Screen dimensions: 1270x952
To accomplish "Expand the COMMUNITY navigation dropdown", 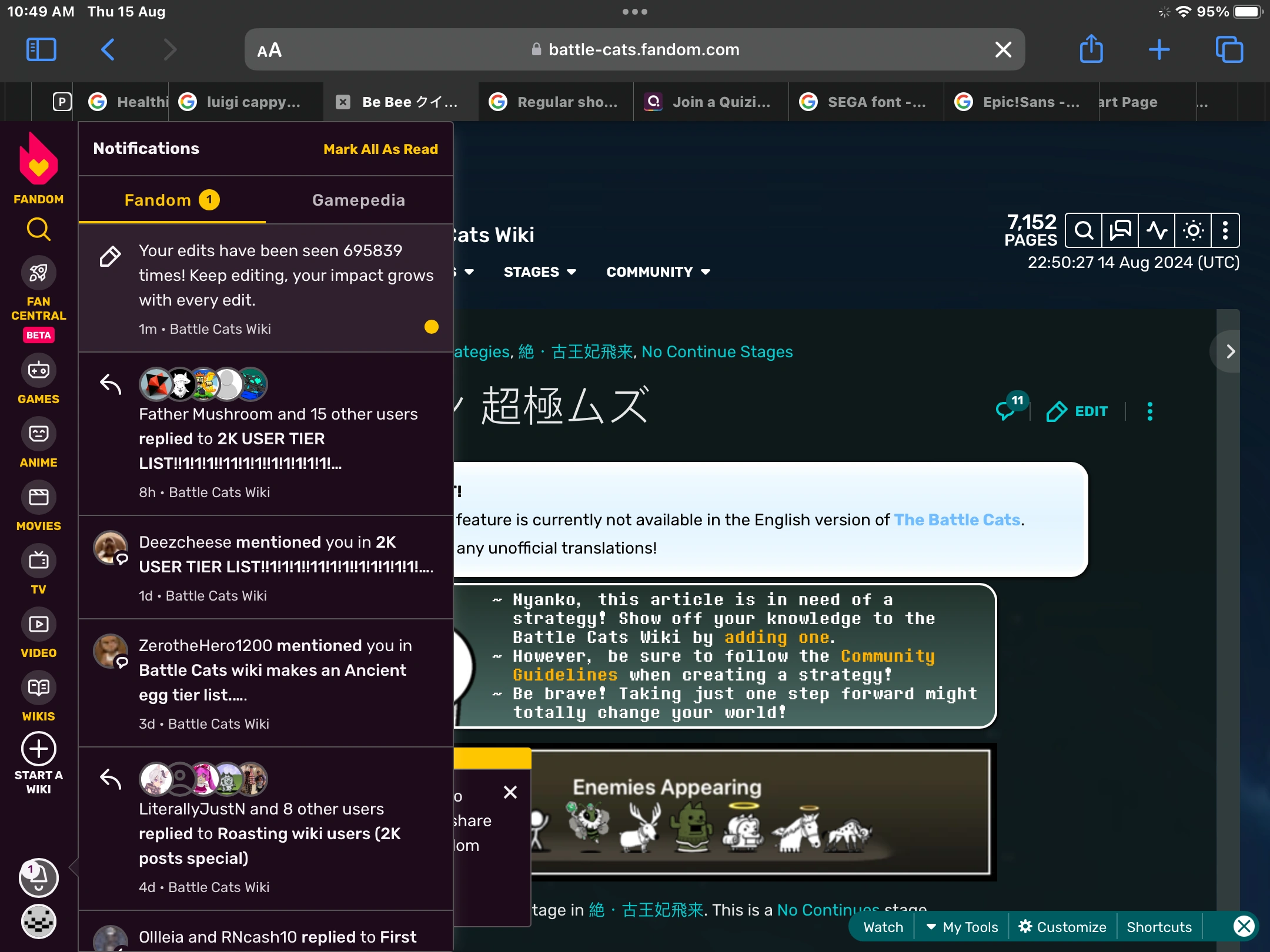I will pos(658,272).
